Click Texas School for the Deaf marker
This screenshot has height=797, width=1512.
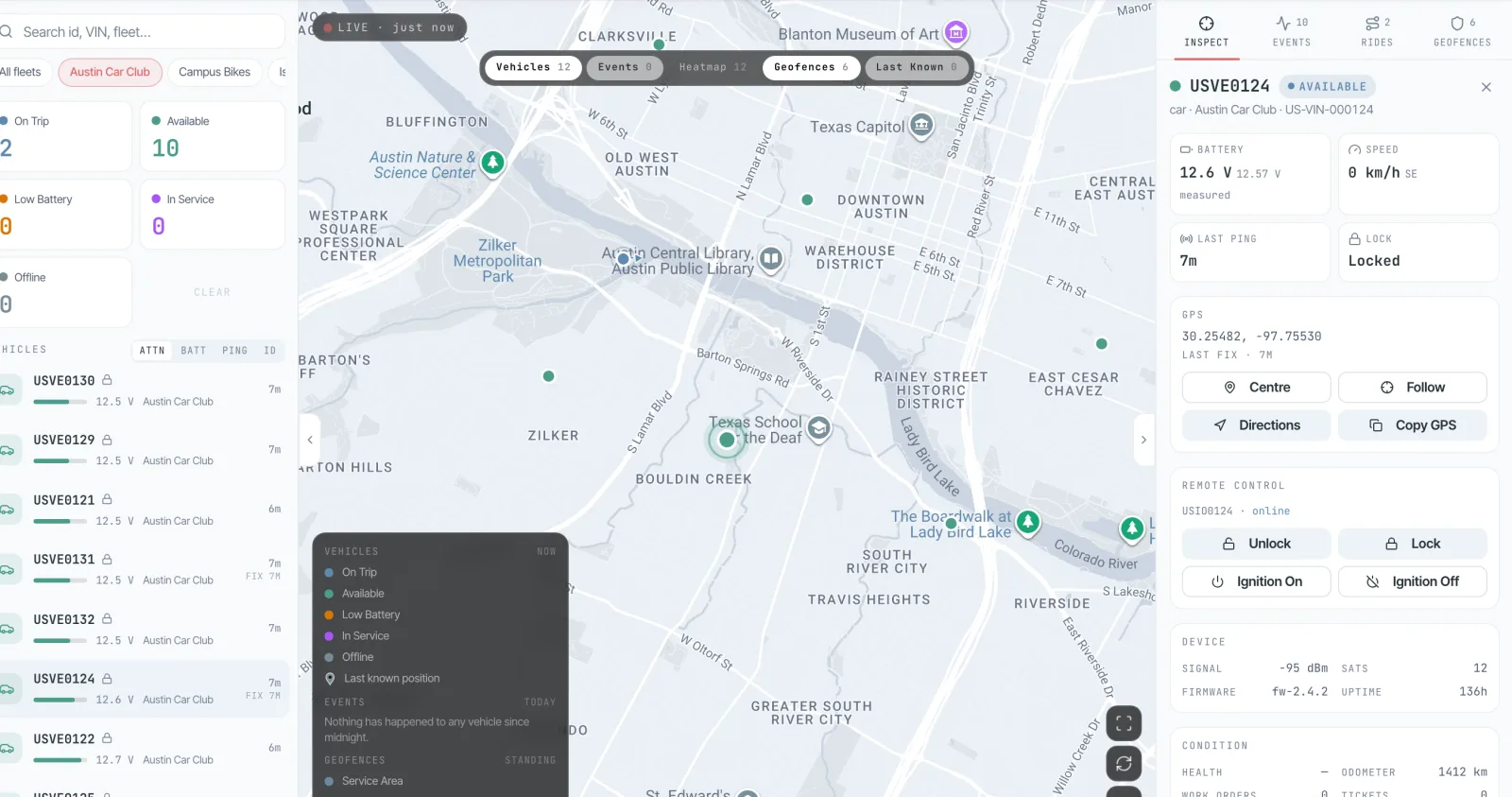[819, 428]
